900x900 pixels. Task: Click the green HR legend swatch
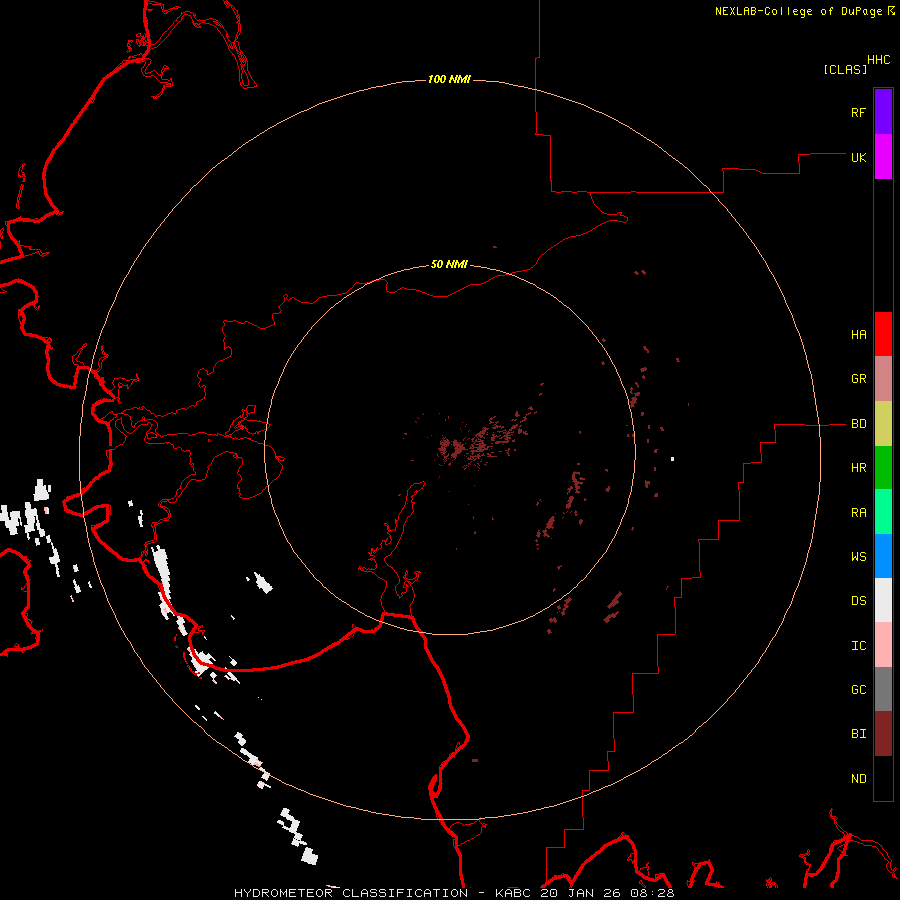coord(883,468)
